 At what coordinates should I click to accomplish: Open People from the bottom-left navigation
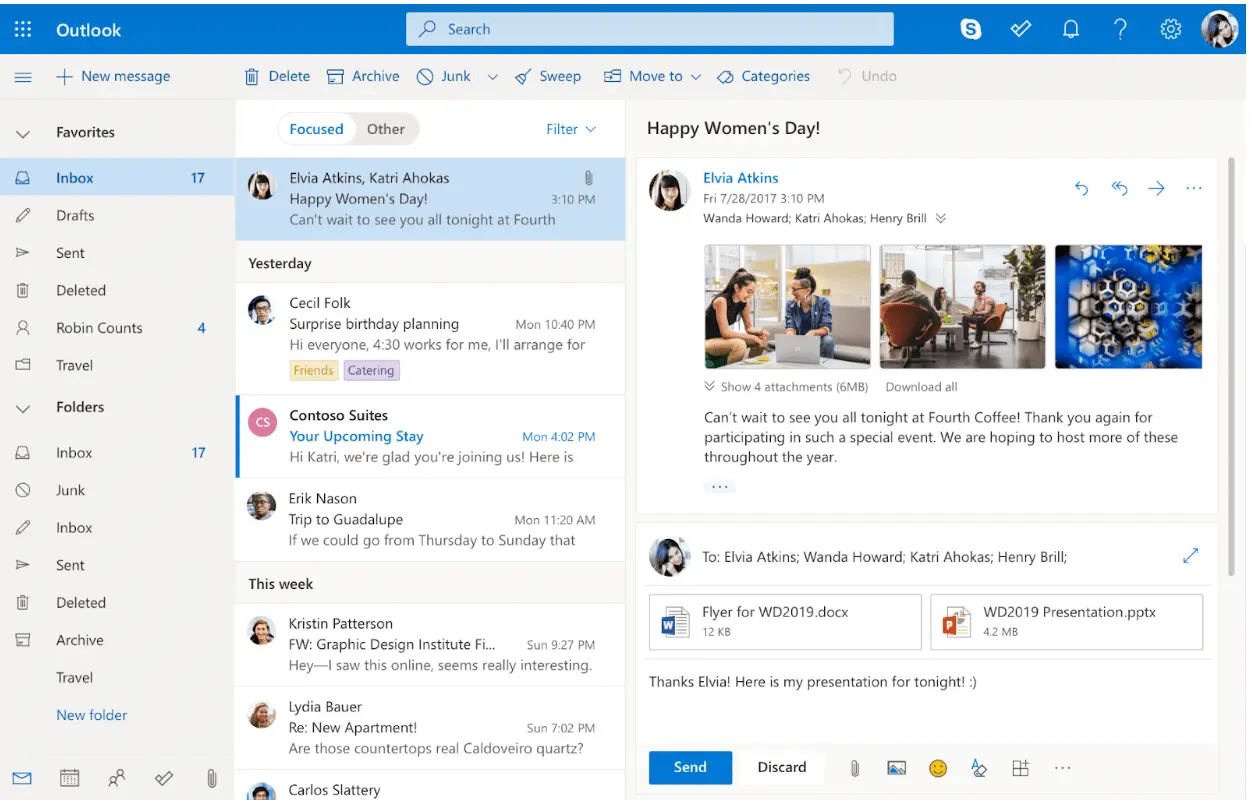tap(116, 777)
